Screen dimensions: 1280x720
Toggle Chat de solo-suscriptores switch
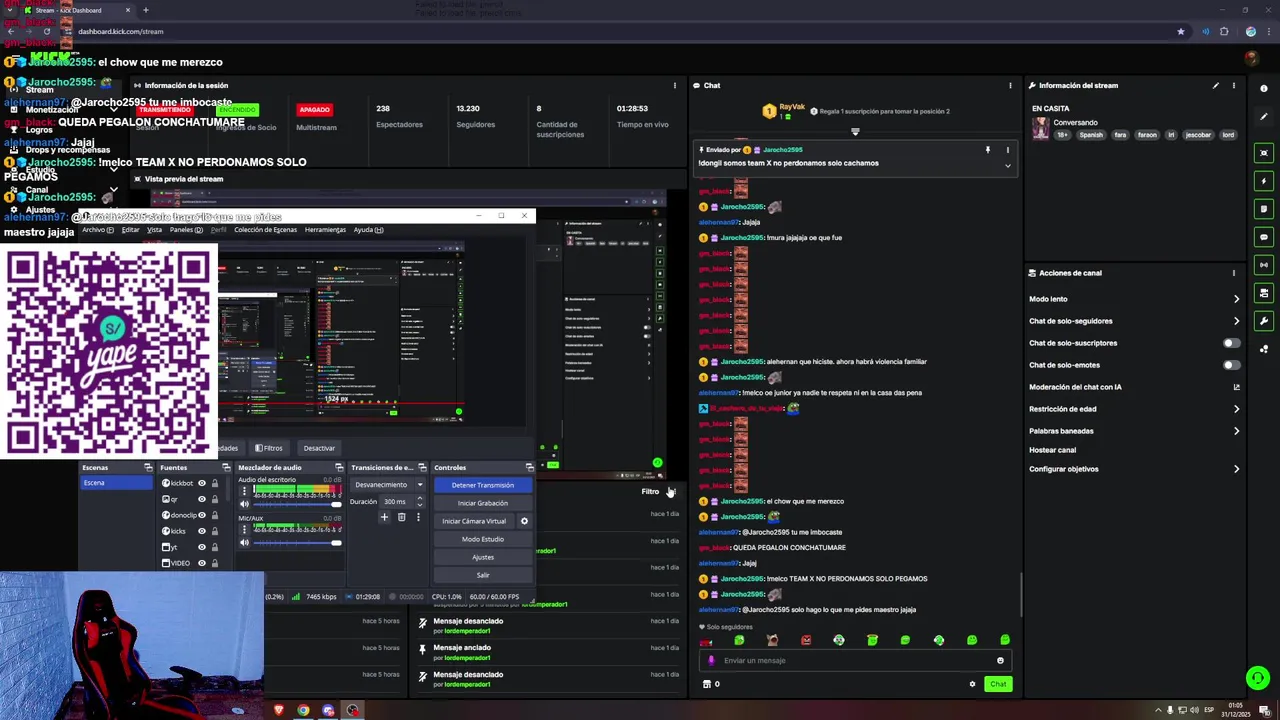[x=1231, y=343]
